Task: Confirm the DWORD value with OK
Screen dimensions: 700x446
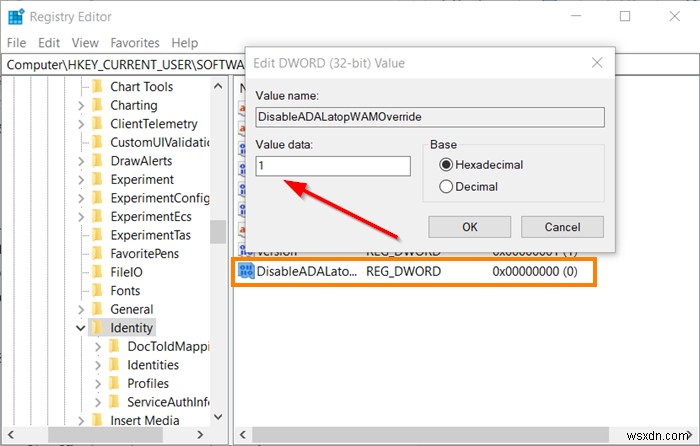Action: click(470, 227)
